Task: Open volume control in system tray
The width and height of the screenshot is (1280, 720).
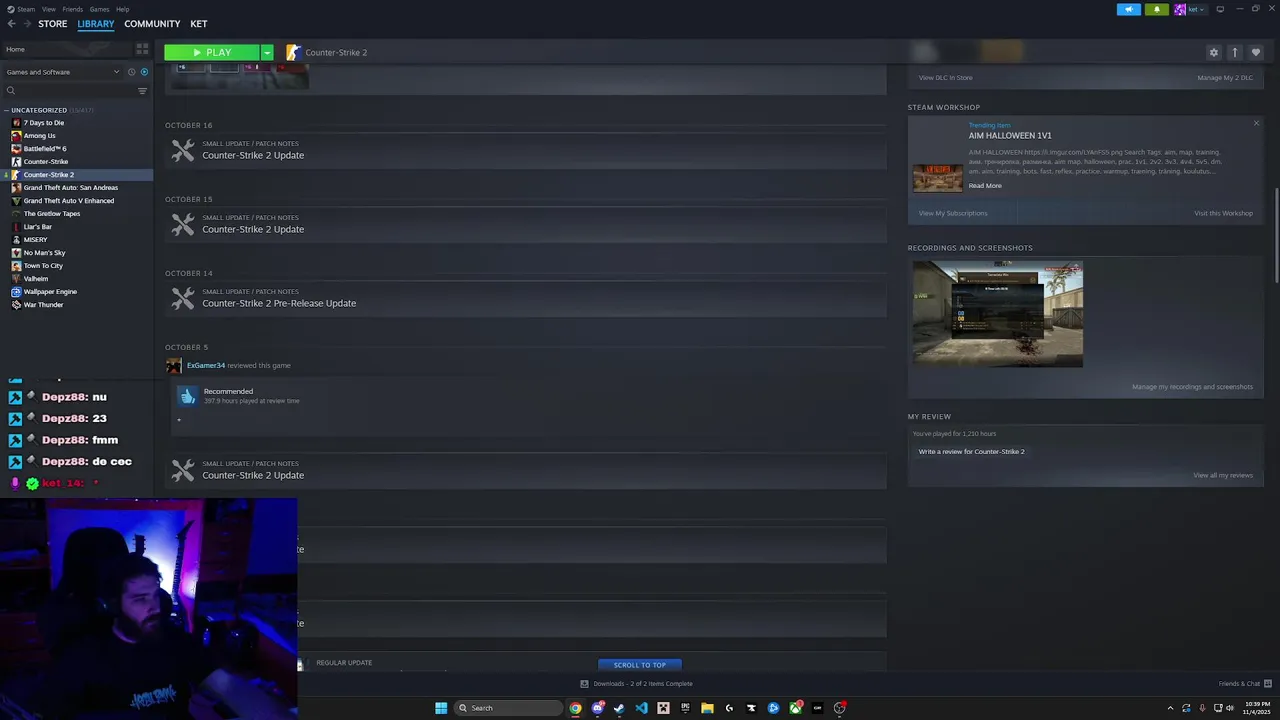Action: [1230, 708]
